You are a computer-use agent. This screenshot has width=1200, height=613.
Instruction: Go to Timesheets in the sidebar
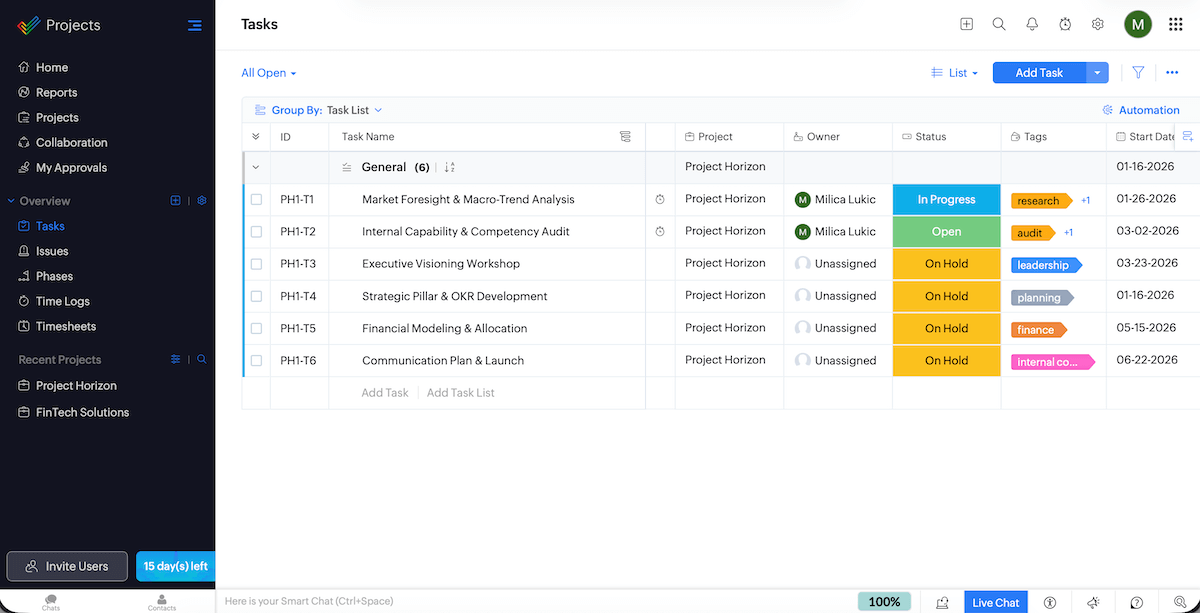point(66,325)
